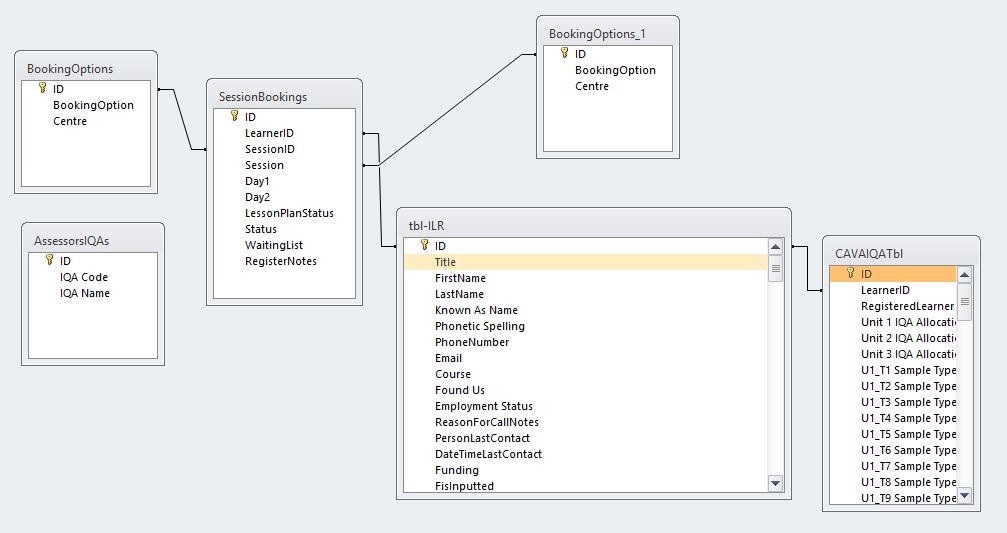Click the tbl-ILR scrollbar thumb

point(776,268)
